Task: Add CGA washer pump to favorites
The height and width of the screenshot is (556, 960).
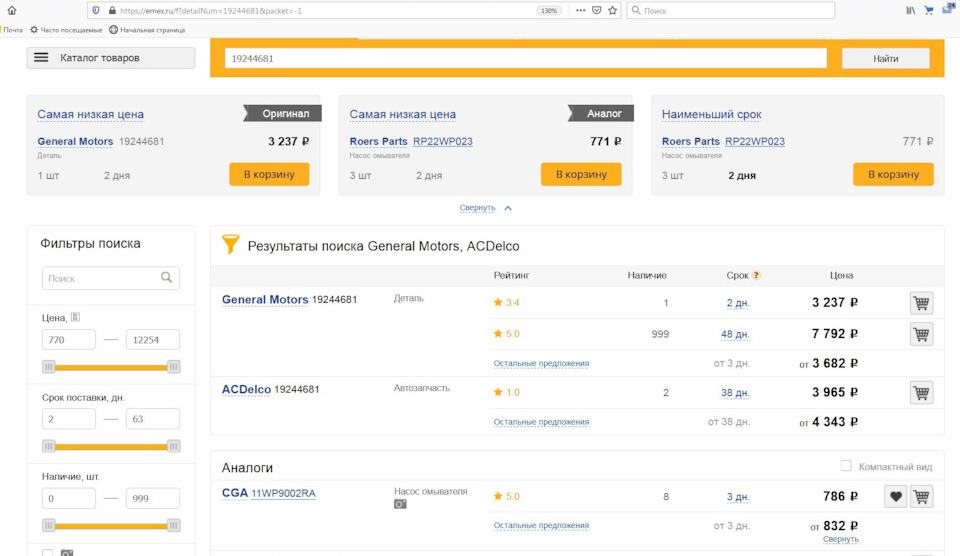Action: 895,496
